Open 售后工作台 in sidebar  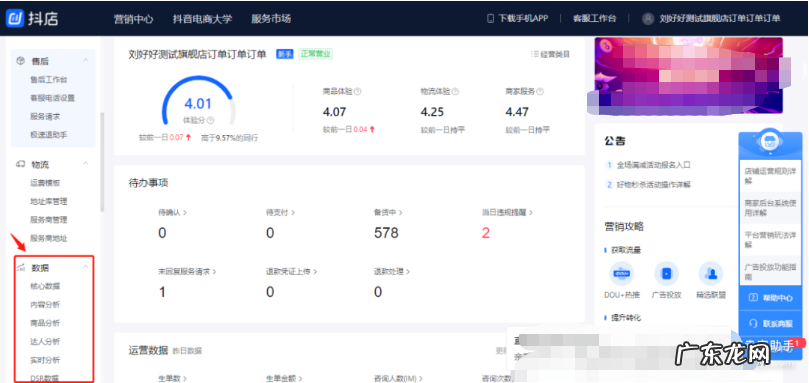point(48,79)
